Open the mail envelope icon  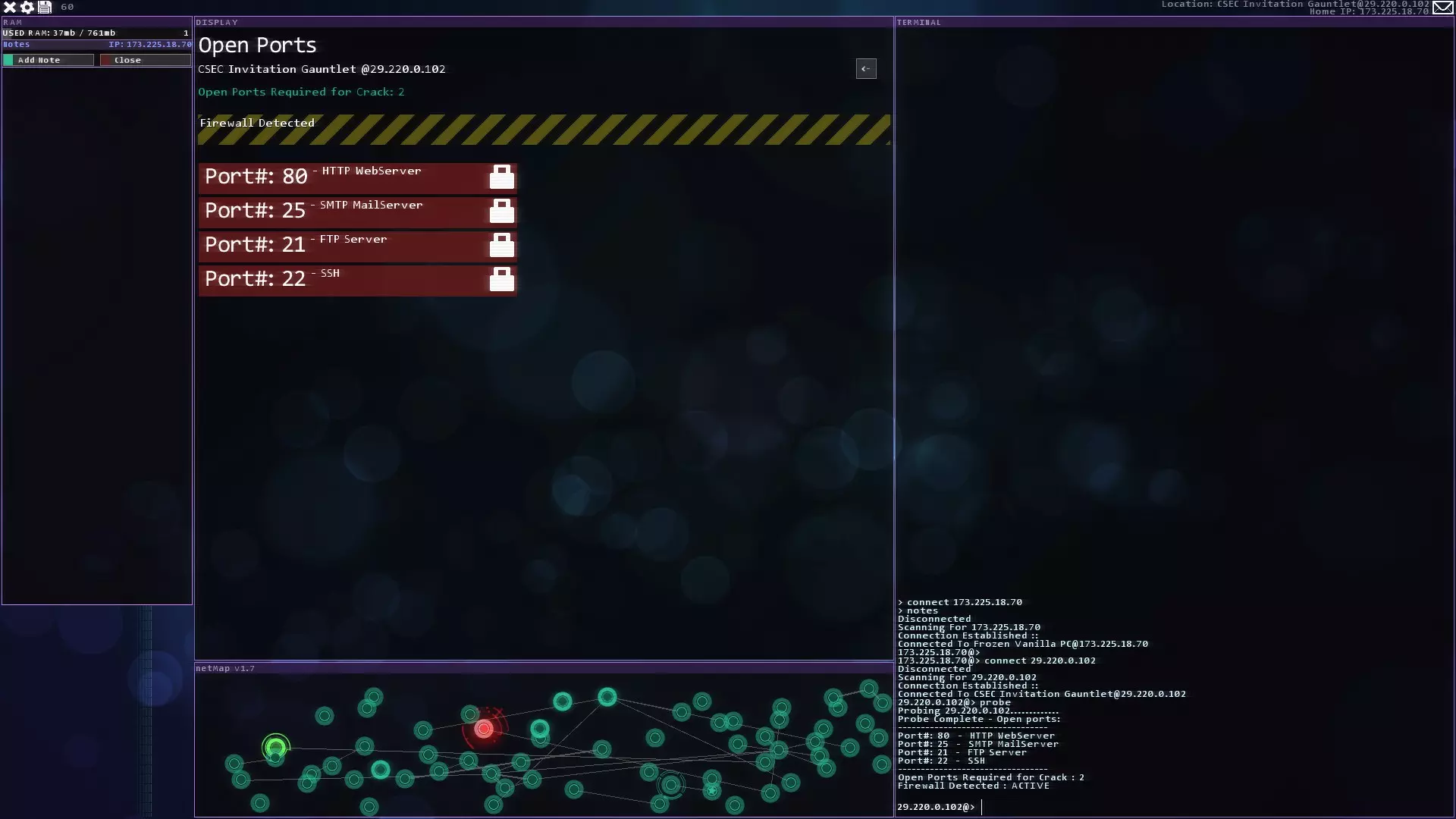1442,8
